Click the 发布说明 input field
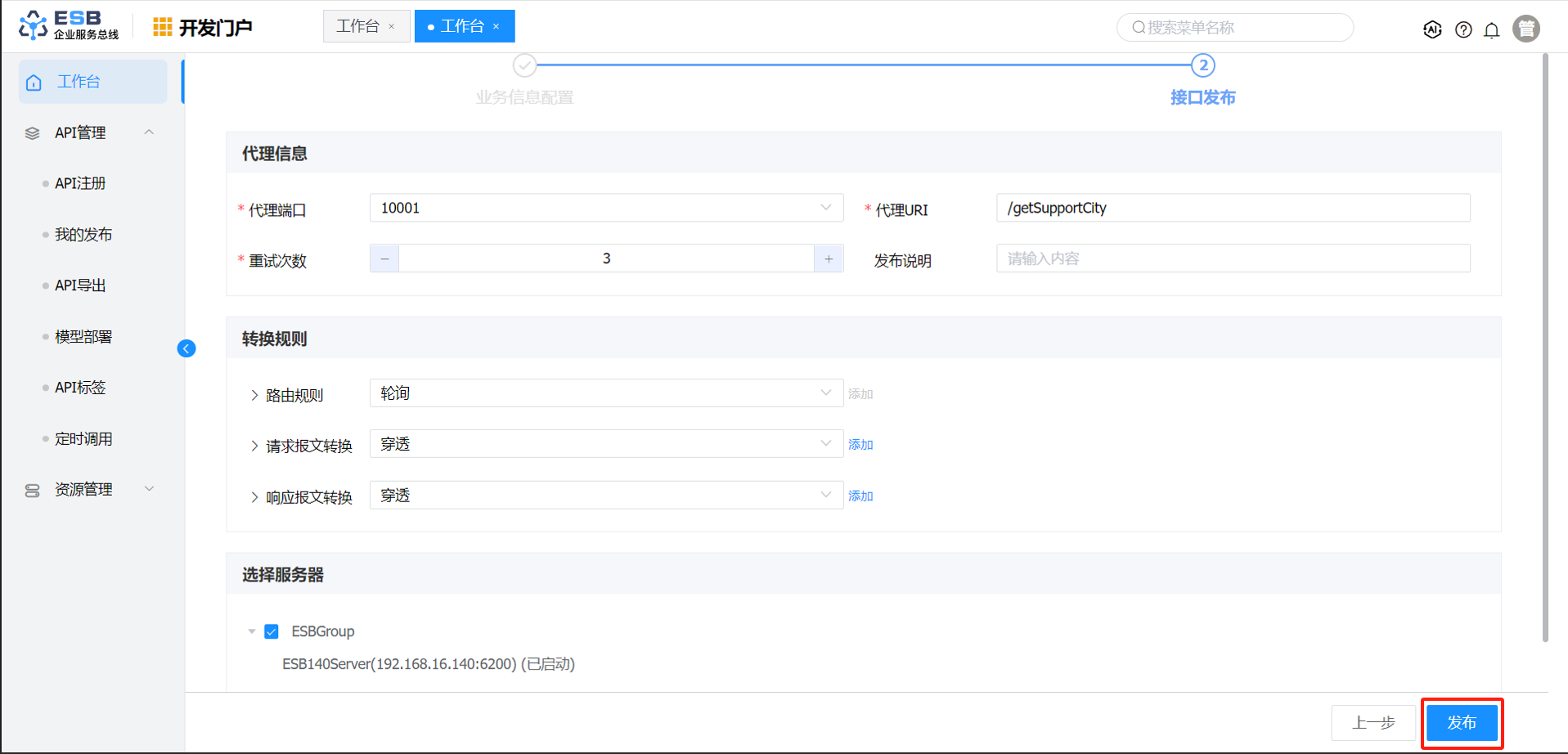Image resolution: width=1568 pixels, height=754 pixels. 1232,259
